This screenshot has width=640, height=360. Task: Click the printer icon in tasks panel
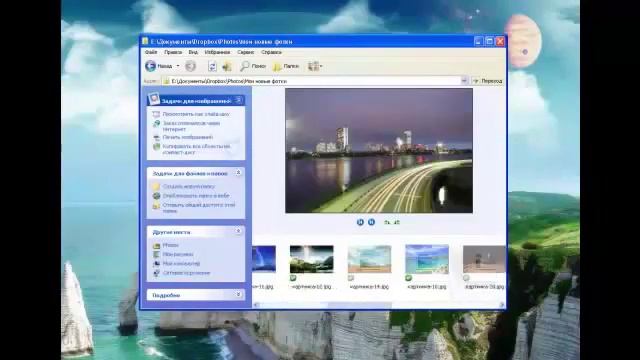click(156, 138)
